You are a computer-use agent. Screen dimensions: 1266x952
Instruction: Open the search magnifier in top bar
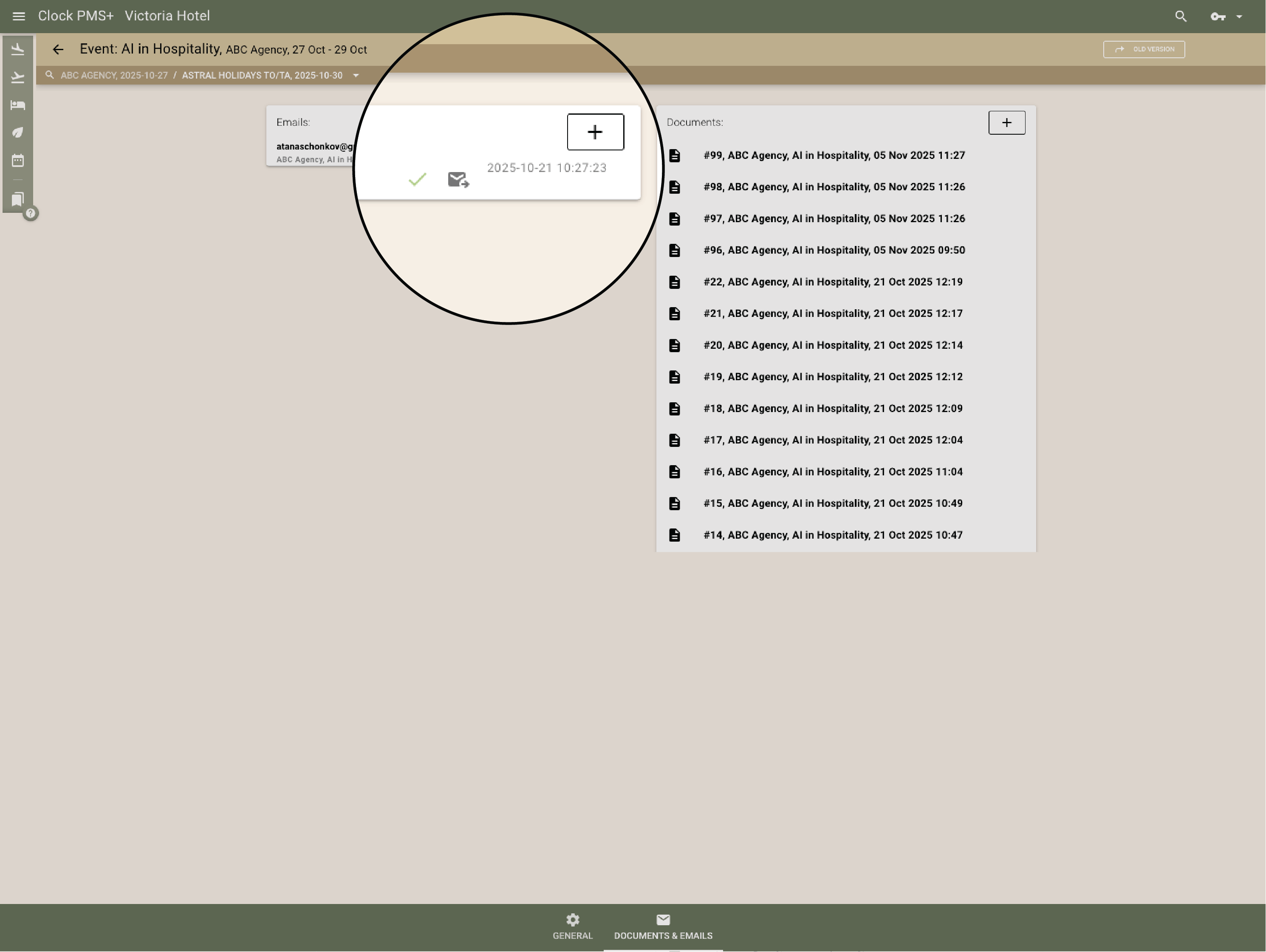[x=1180, y=16]
